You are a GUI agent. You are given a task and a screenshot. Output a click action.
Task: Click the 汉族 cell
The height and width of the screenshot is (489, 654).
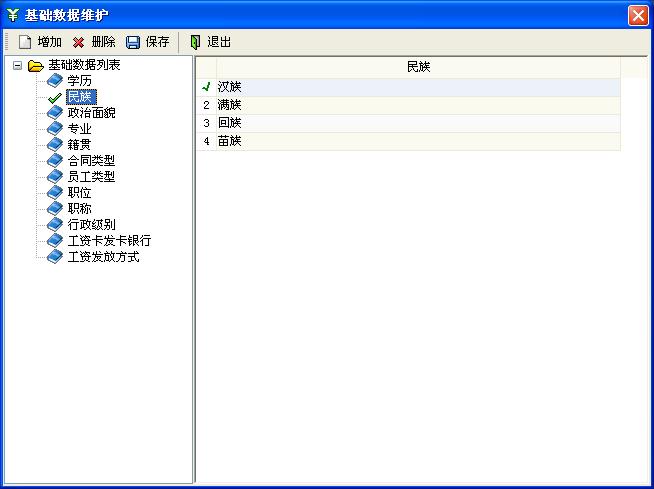click(418, 87)
